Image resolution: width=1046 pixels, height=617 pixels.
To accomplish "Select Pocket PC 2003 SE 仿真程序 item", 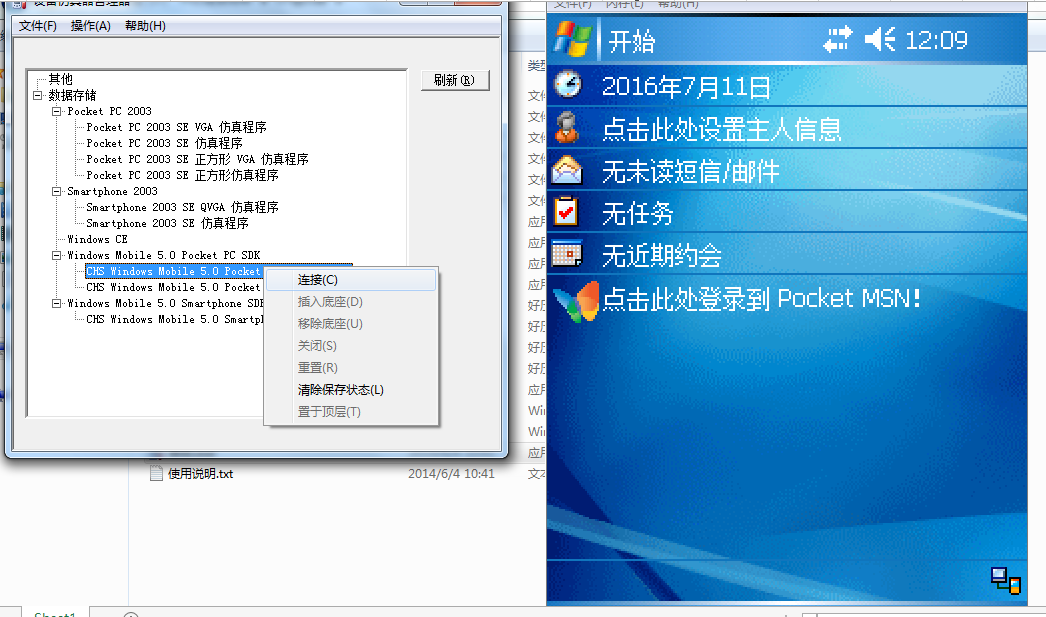I will [x=164, y=143].
